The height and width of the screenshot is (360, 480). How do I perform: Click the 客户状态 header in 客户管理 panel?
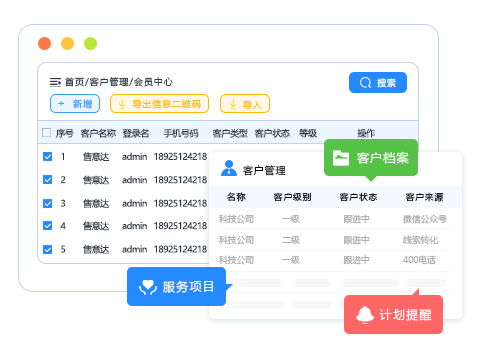click(x=358, y=197)
